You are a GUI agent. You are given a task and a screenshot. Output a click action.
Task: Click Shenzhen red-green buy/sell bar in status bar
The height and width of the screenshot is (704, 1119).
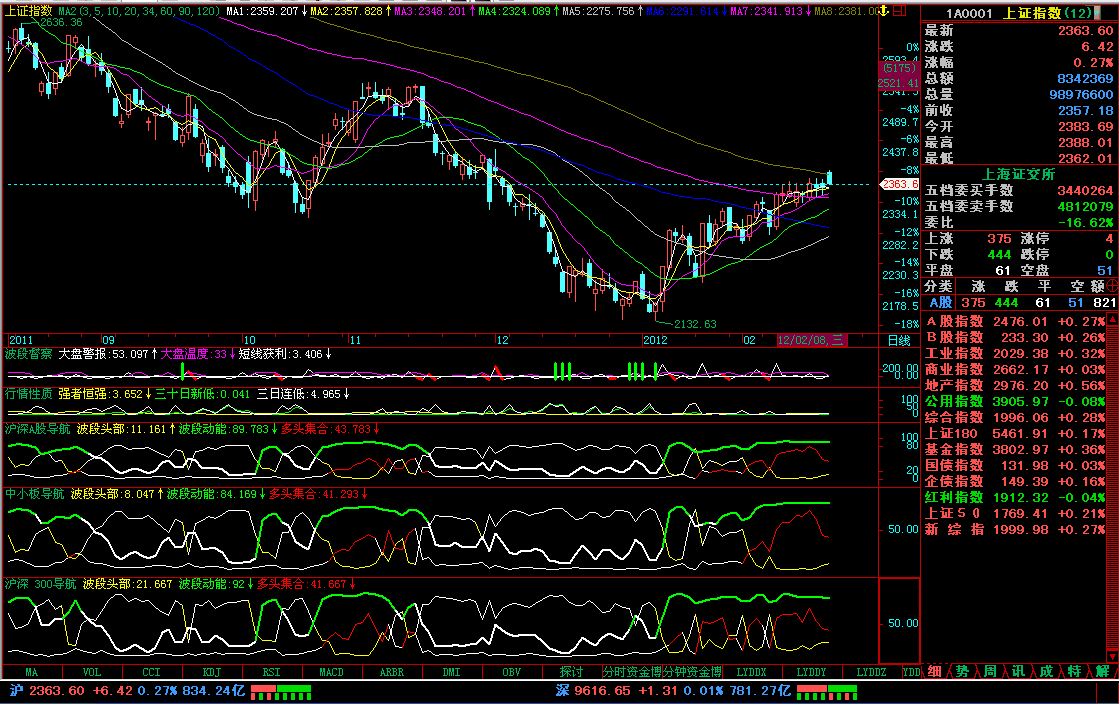(x=826, y=692)
